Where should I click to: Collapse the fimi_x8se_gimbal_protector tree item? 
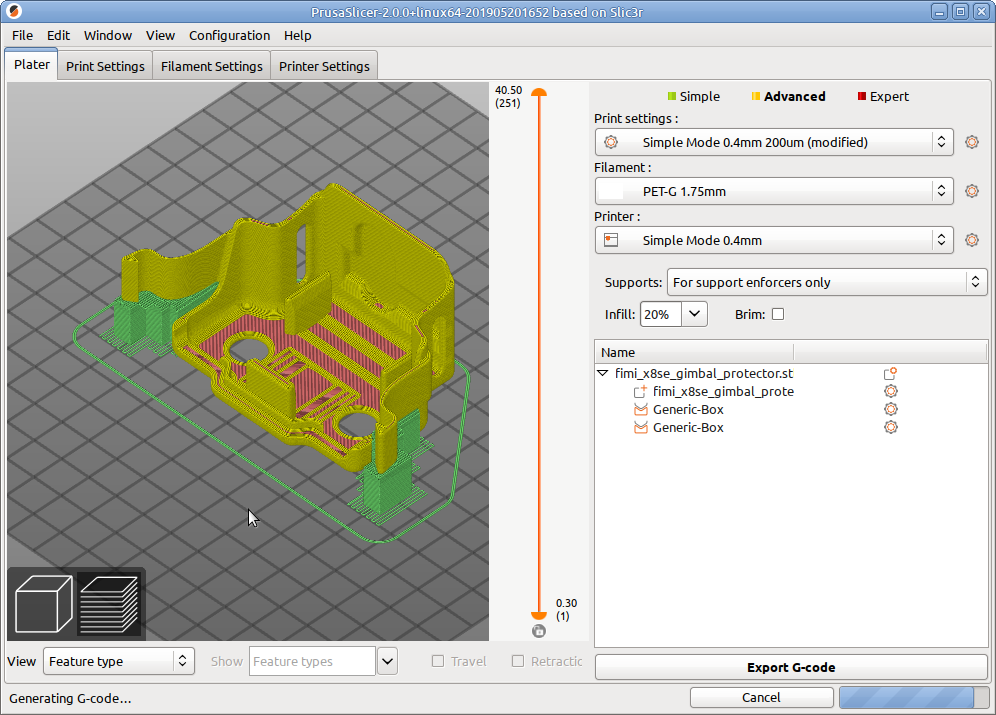[x=602, y=373]
